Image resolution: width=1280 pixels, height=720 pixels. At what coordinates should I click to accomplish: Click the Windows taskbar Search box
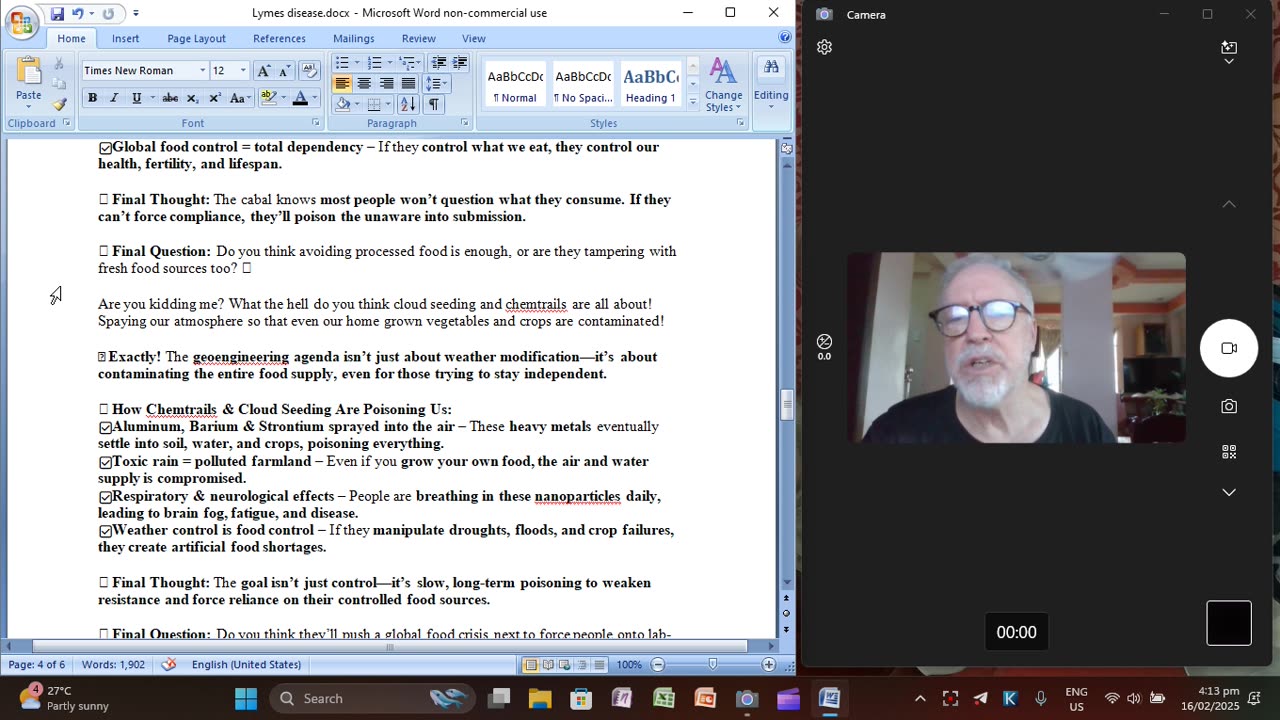[371, 698]
